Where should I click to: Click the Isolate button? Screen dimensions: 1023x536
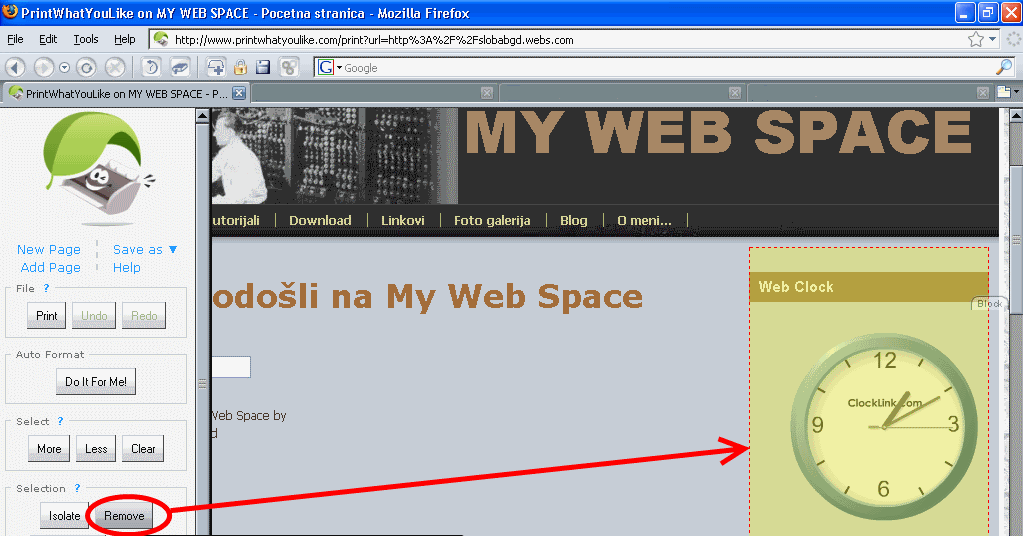(64, 516)
